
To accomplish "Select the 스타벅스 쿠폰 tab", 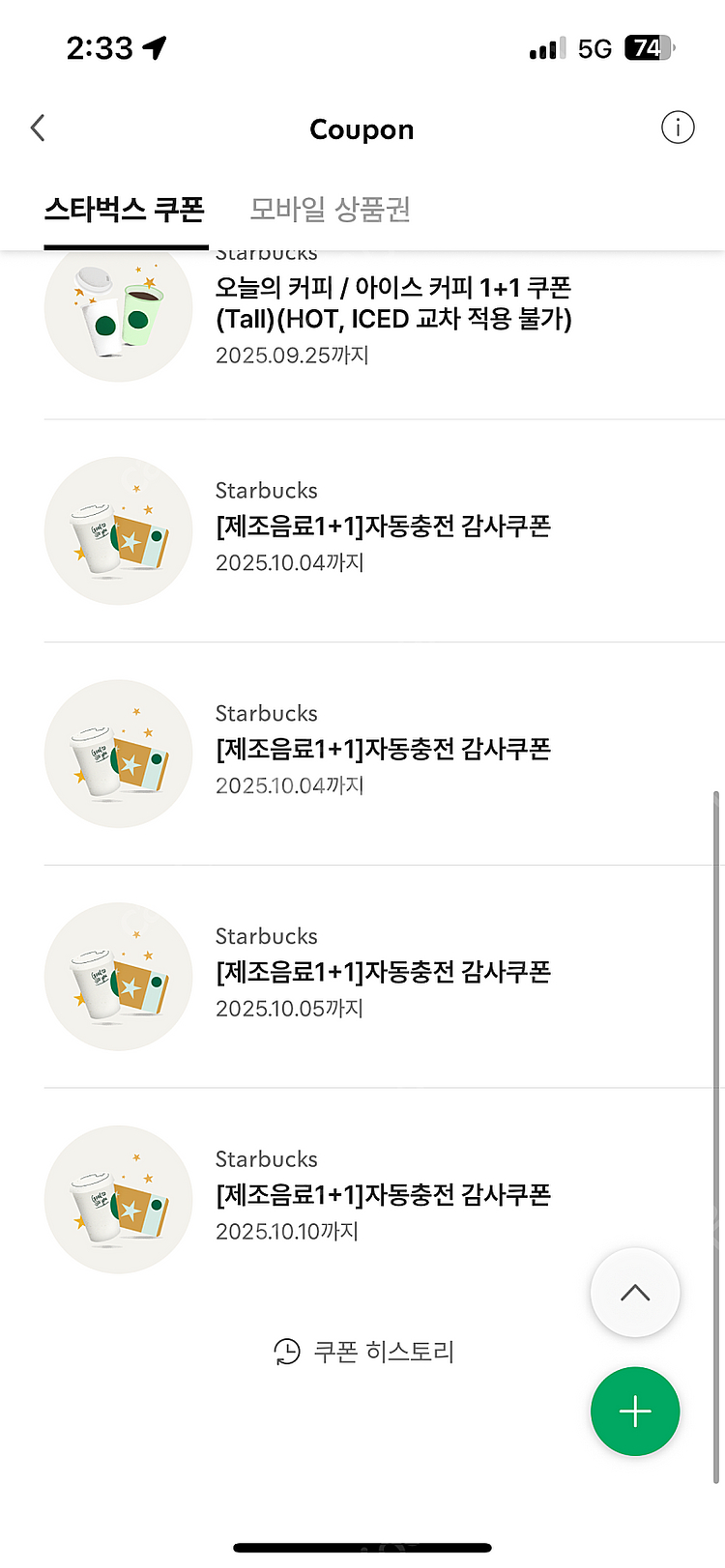I will click(x=125, y=209).
